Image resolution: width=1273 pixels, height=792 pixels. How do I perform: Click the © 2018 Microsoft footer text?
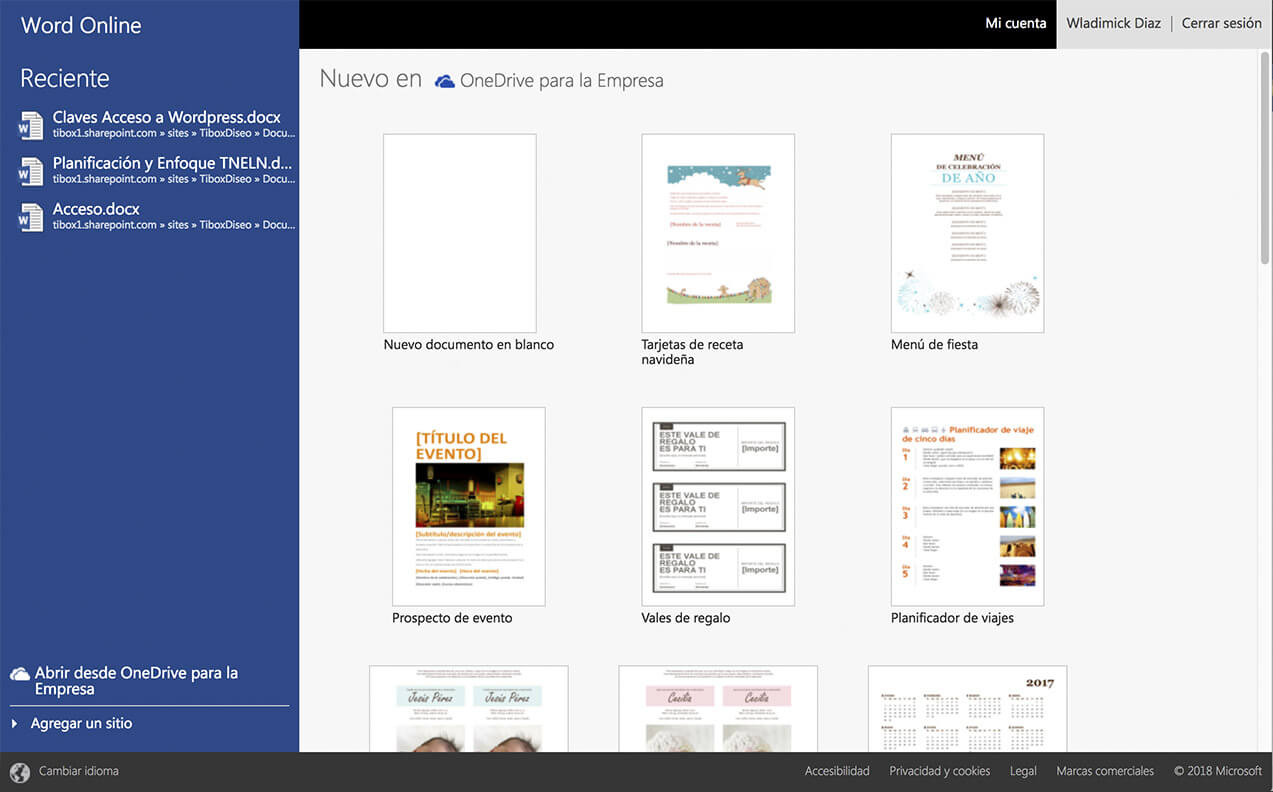(1218, 771)
